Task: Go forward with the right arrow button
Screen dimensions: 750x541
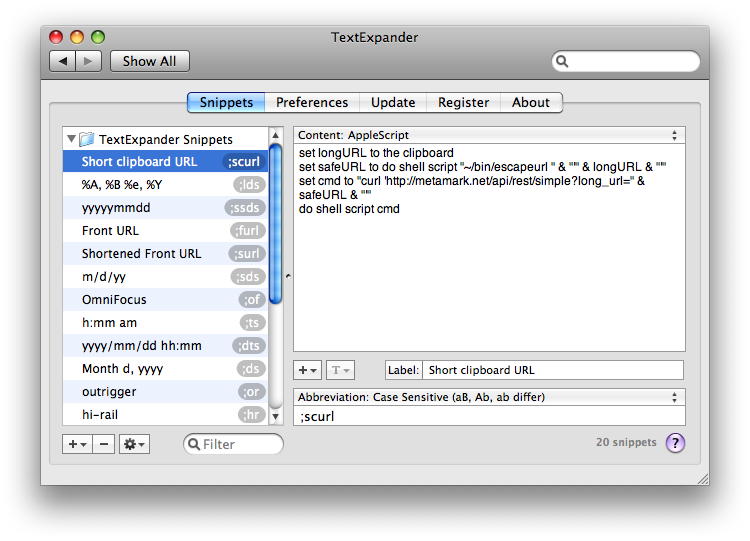Action: pyautogui.click(x=88, y=61)
